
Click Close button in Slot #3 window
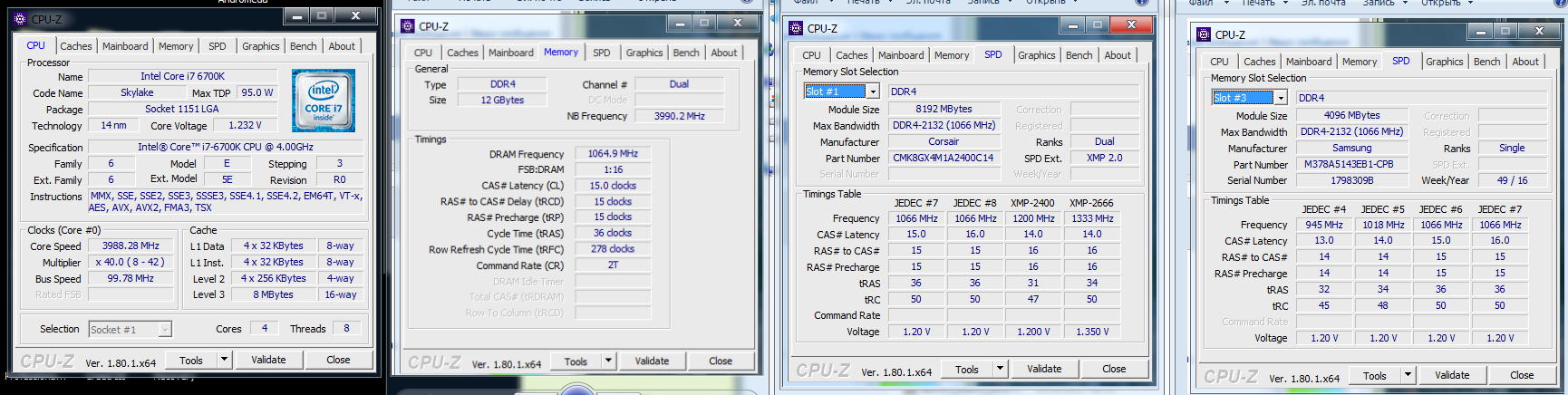click(1522, 375)
